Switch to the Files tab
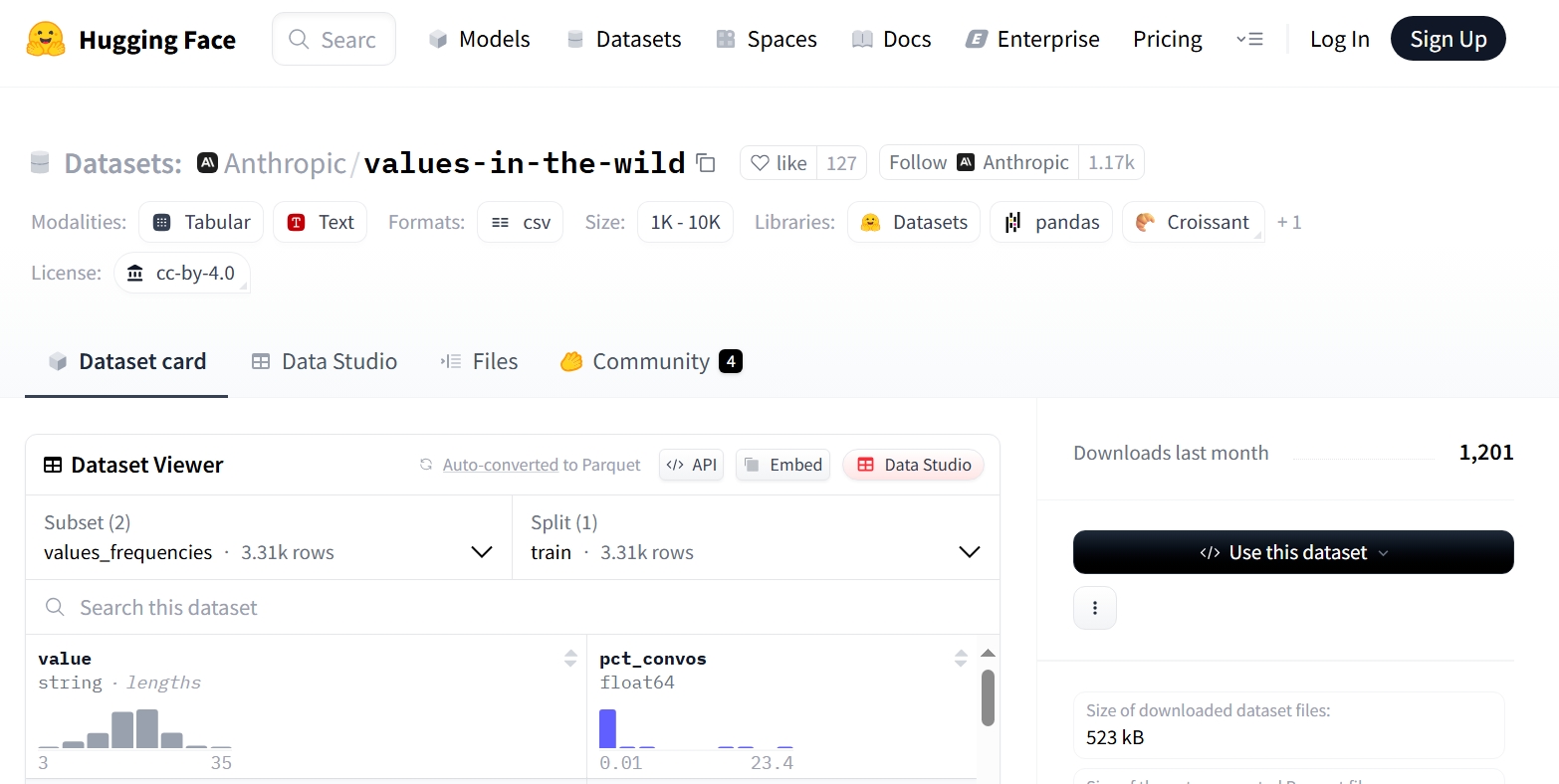 (479, 362)
